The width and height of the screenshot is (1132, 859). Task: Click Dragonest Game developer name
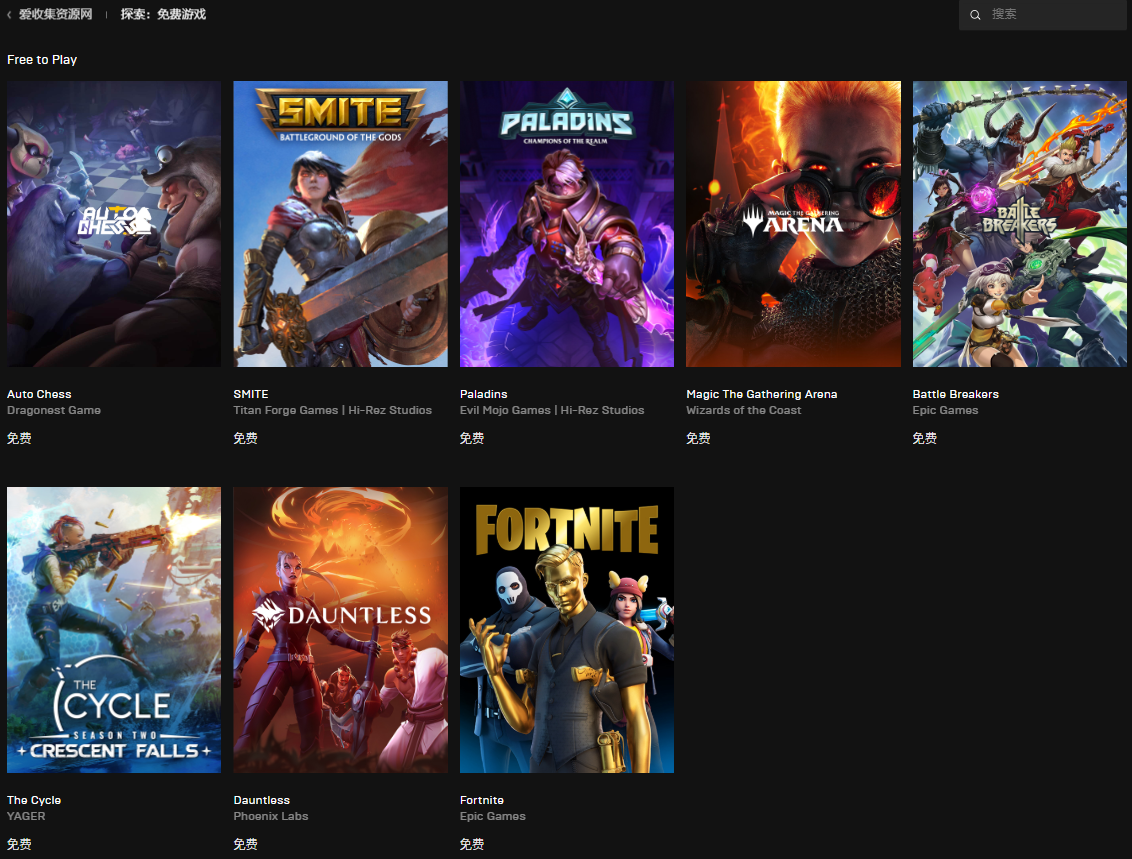[54, 410]
